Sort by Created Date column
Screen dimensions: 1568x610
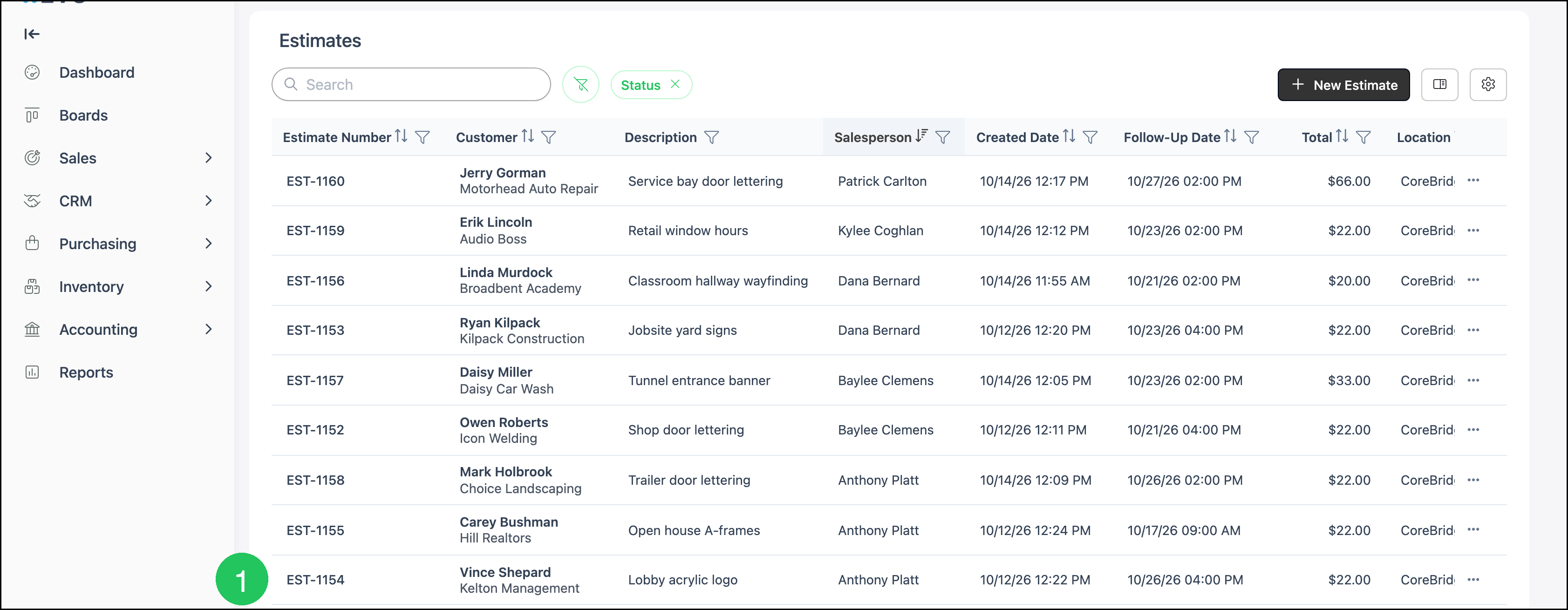click(x=1069, y=136)
